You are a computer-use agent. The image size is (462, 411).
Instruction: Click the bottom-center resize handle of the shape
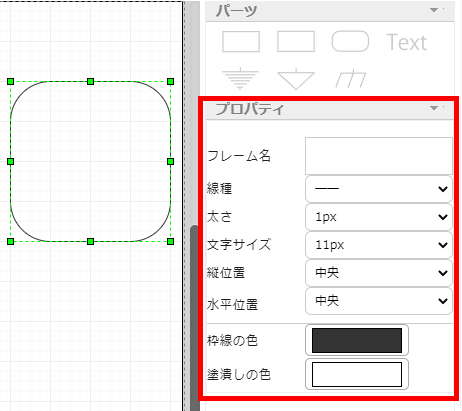point(90,241)
